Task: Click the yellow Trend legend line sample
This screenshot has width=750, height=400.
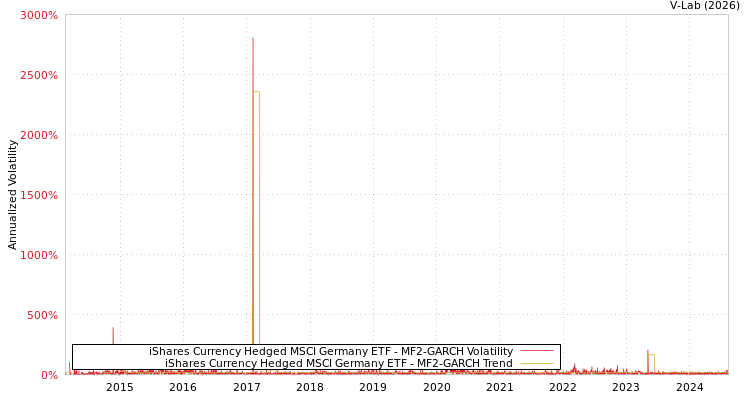Action: [x=537, y=363]
